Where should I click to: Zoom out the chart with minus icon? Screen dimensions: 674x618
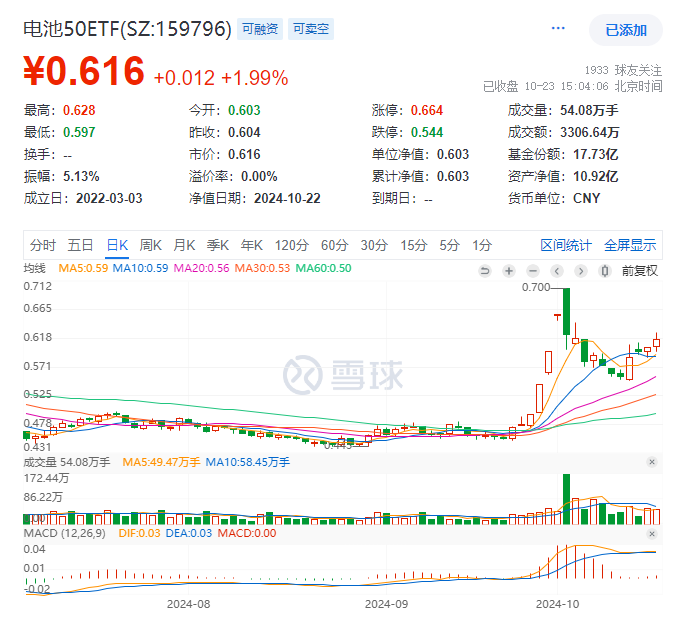[533, 271]
